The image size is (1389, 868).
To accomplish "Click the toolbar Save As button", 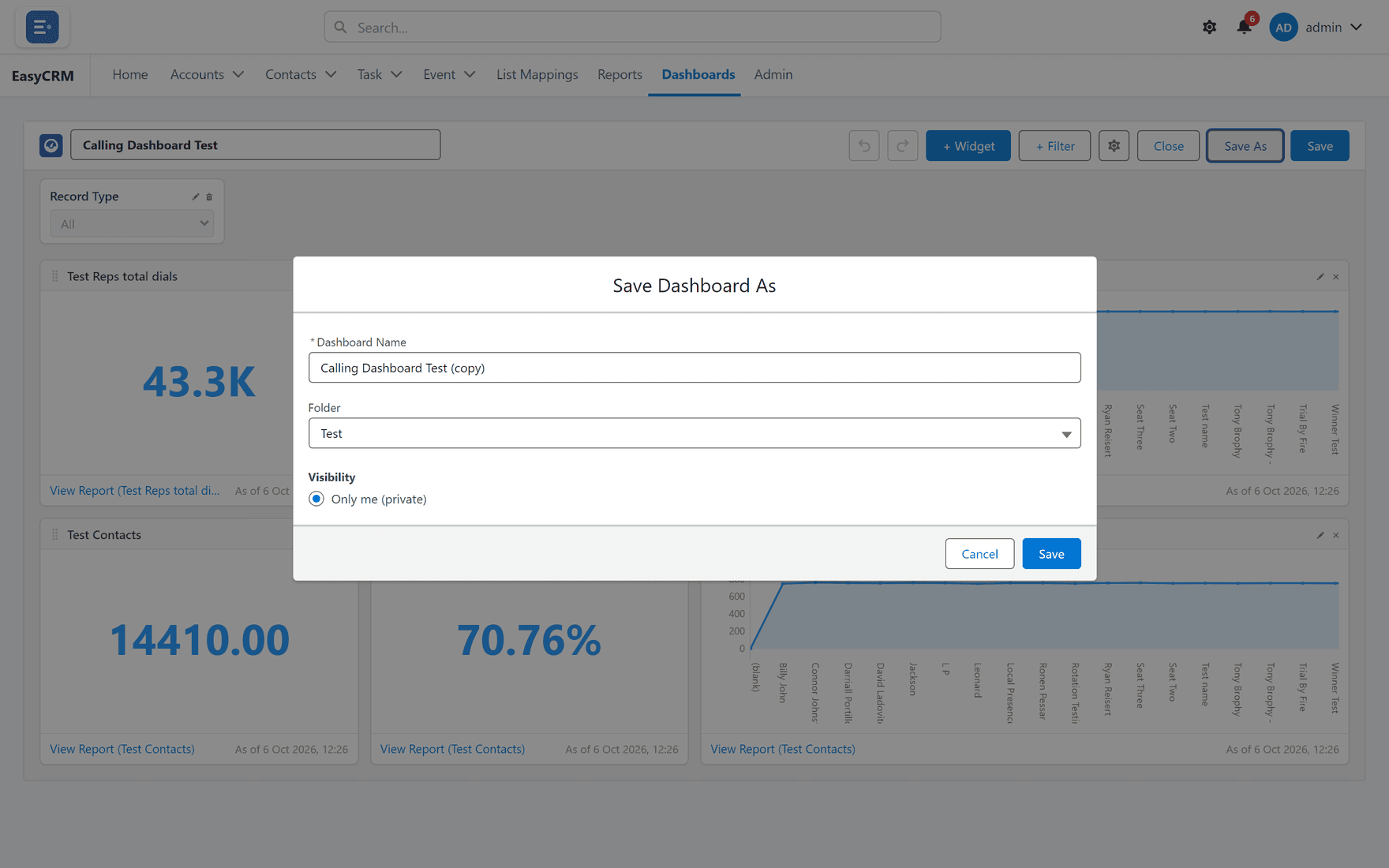I will [x=1245, y=146].
